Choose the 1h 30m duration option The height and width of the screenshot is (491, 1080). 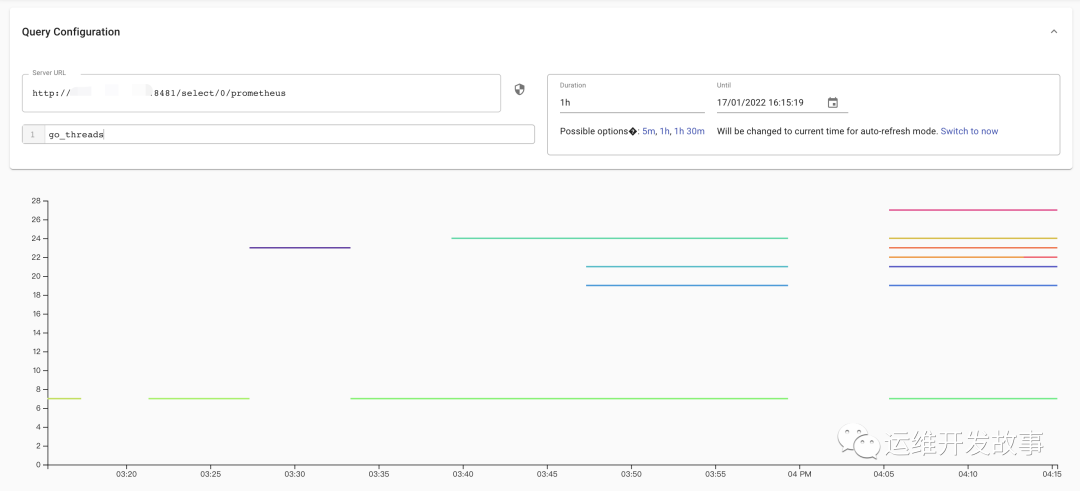click(689, 131)
